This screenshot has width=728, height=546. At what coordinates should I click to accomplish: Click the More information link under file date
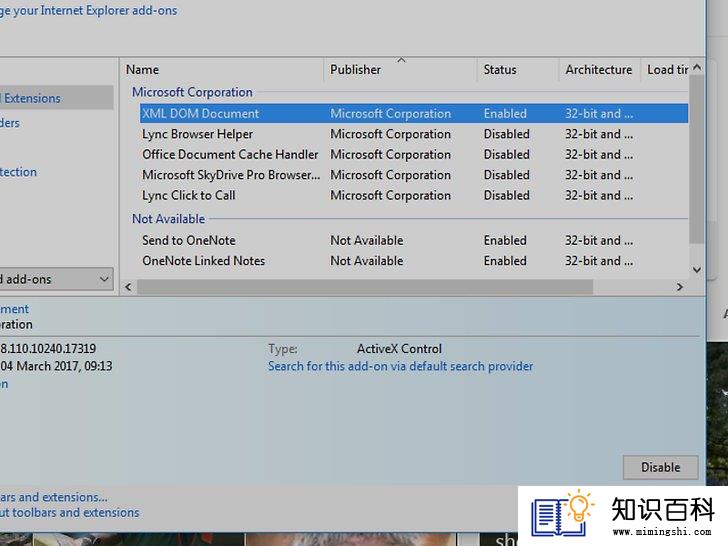4,384
